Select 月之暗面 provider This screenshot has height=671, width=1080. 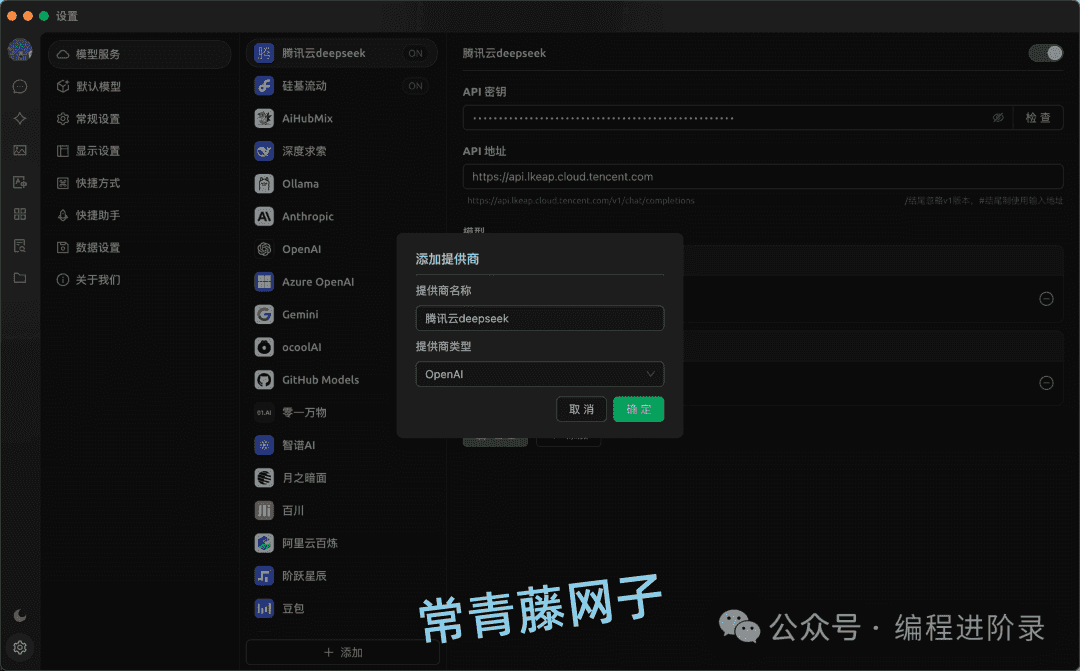pyautogui.click(x=341, y=477)
